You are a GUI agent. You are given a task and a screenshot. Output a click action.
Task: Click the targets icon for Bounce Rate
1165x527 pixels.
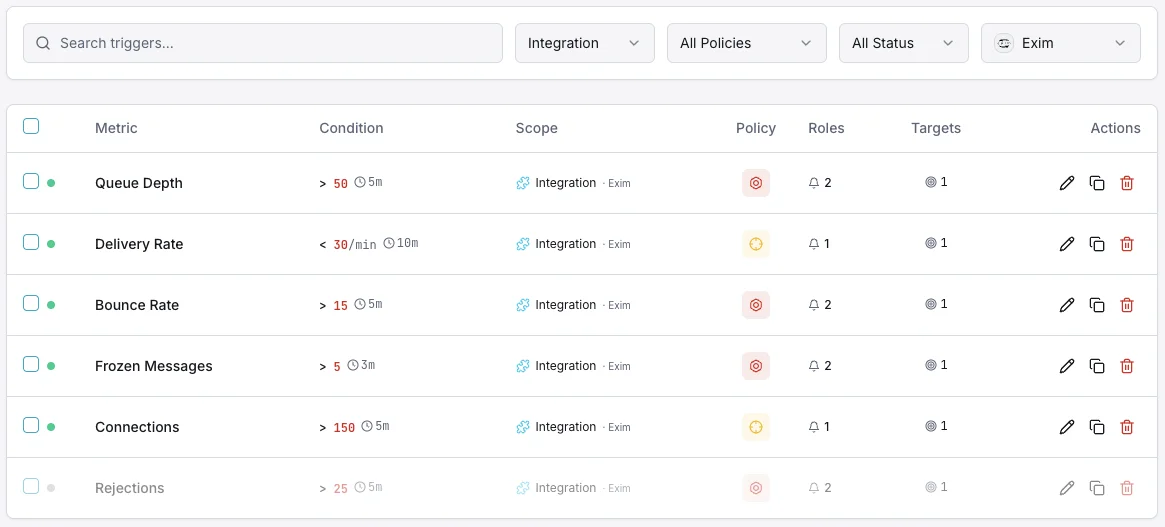(x=930, y=304)
